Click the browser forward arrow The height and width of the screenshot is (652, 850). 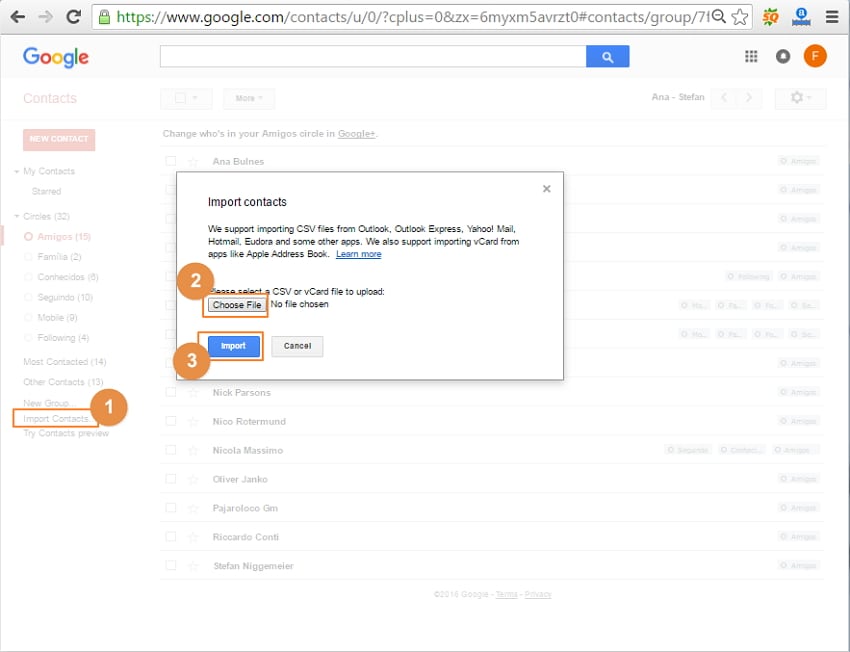click(46, 17)
